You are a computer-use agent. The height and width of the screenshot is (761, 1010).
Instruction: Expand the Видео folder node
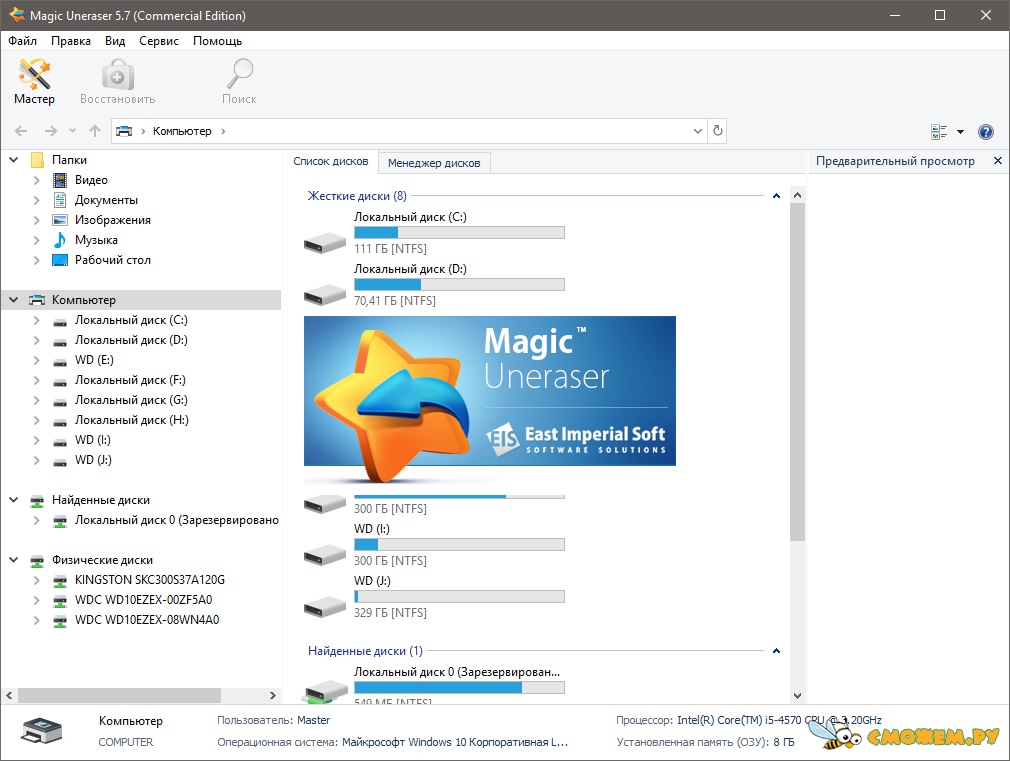point(37,180)
